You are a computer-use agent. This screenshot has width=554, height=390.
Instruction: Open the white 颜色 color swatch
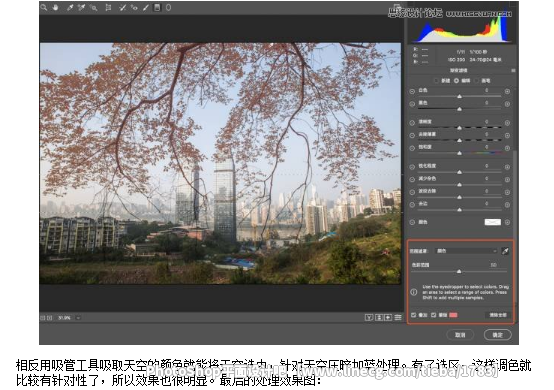(493, 223)
